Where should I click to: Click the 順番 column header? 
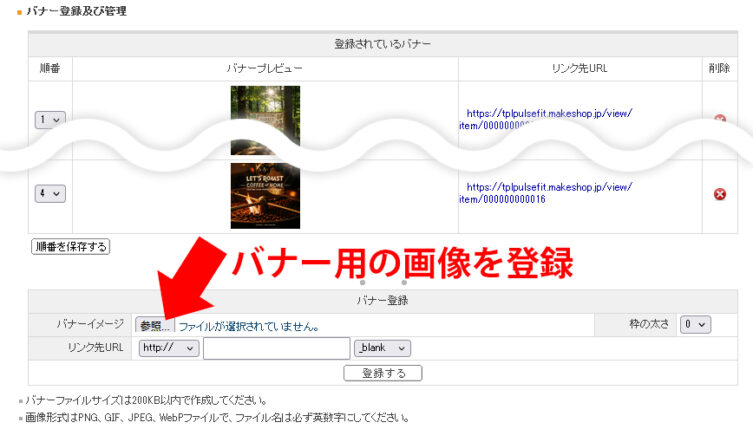point(50,68)
